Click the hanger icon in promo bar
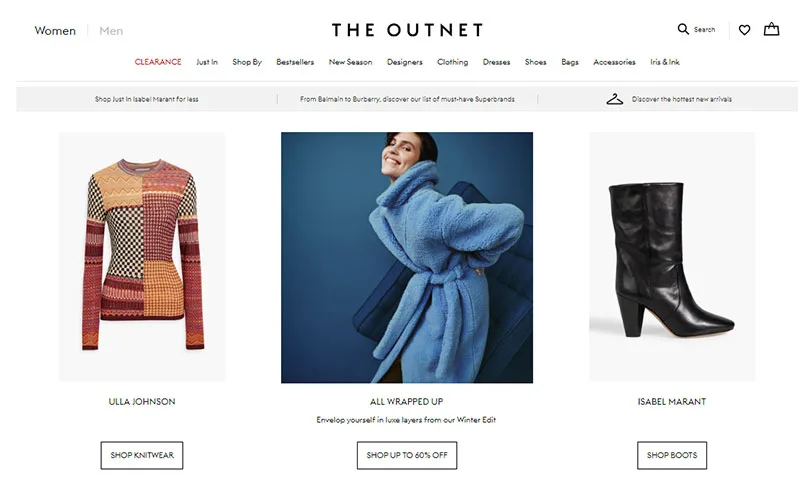Image resolution: width=800 pixels, height=480 pixels. coord(614,99)
